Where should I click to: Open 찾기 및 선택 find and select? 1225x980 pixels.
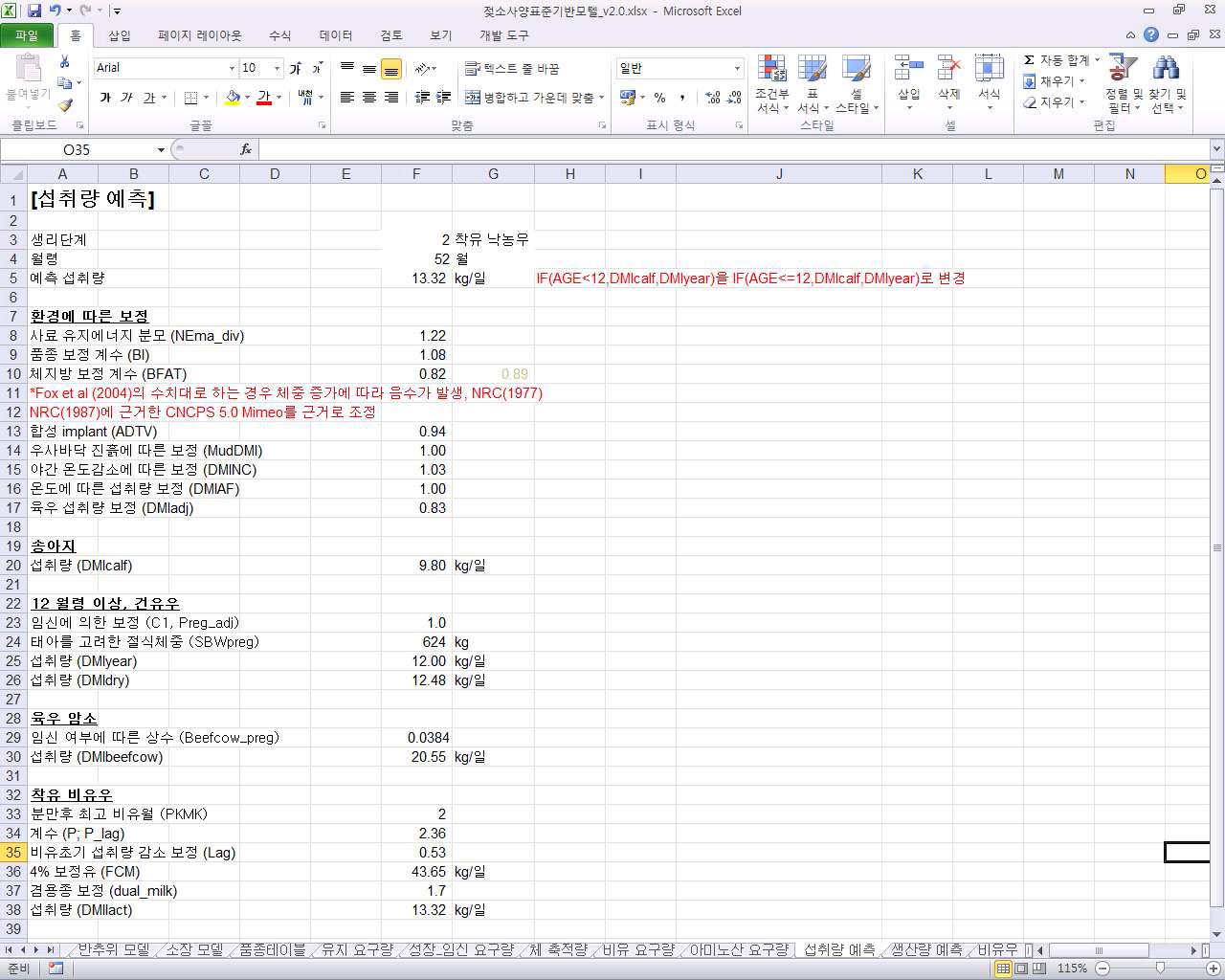1167,84
